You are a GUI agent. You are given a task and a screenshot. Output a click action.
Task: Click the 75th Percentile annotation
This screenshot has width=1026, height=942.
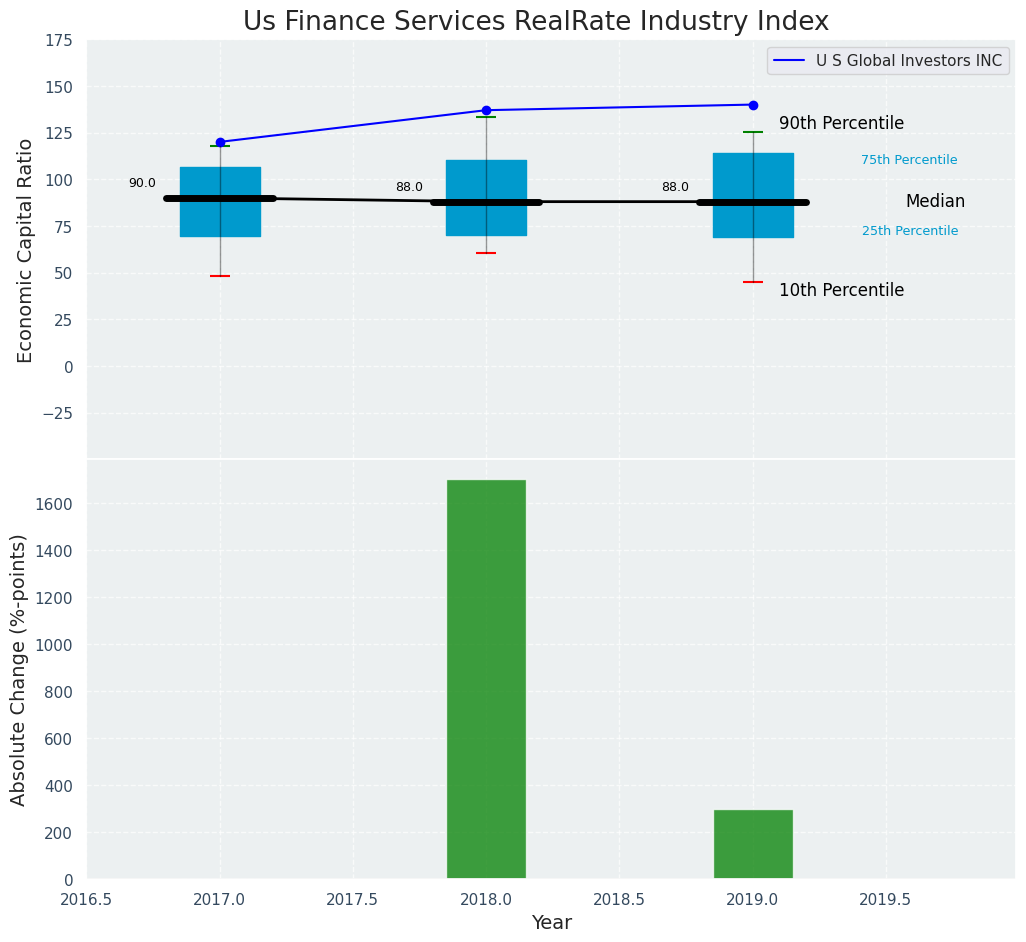909,160
